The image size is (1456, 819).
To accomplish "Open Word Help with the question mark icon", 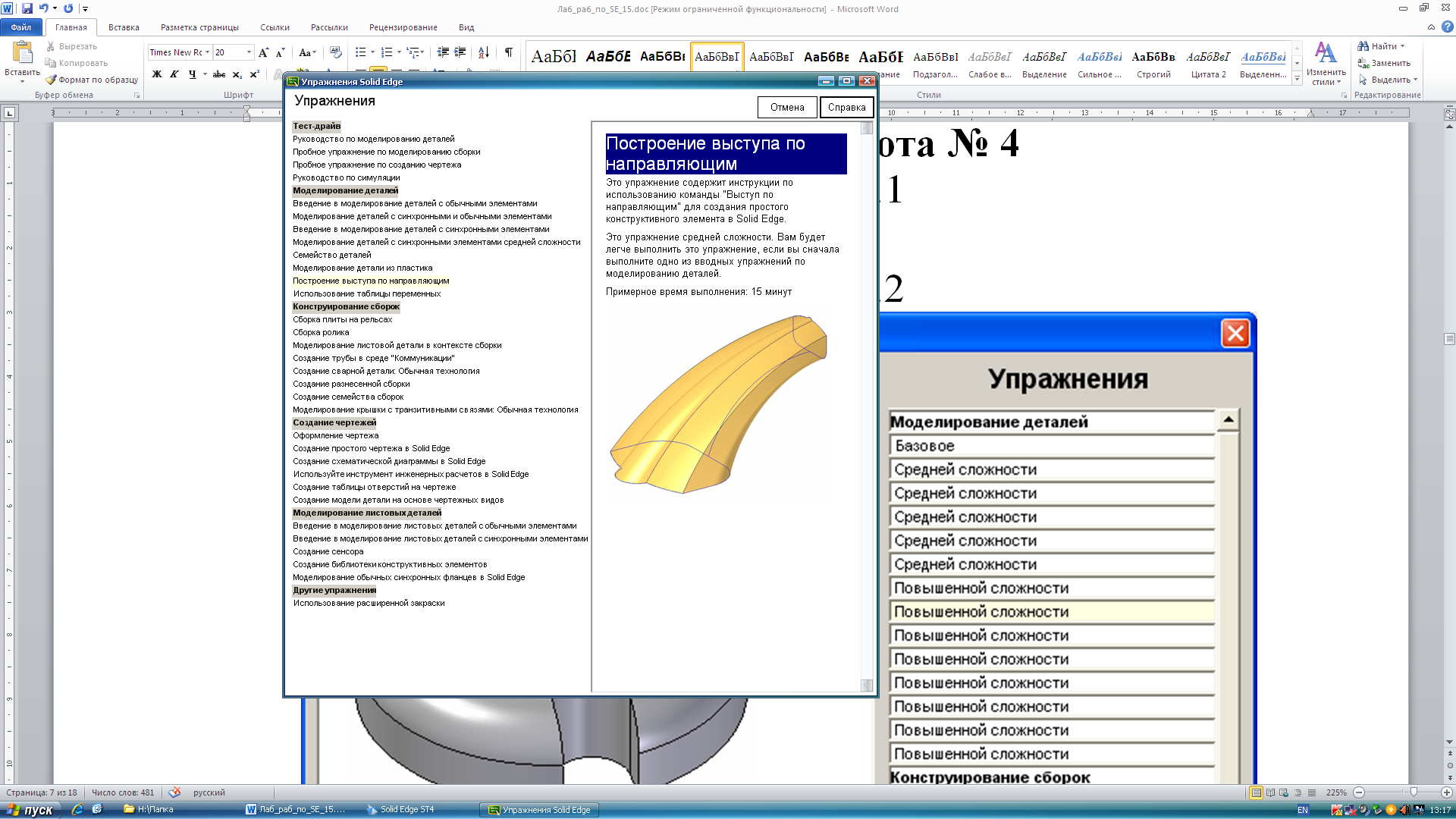I will tap(1447, 27).
